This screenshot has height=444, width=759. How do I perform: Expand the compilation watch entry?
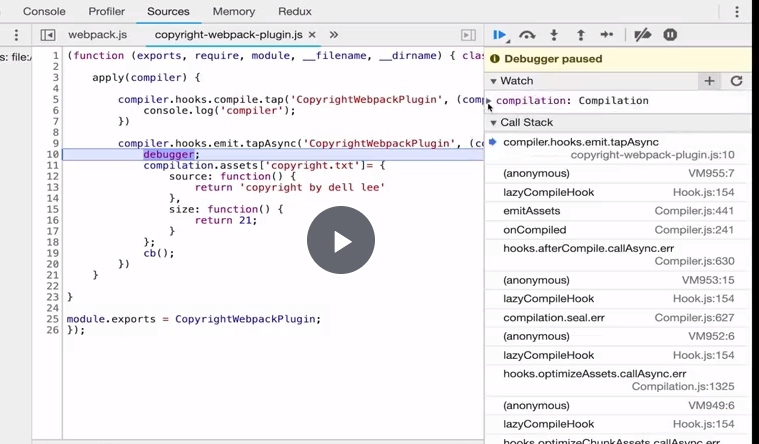click(490, 101)
